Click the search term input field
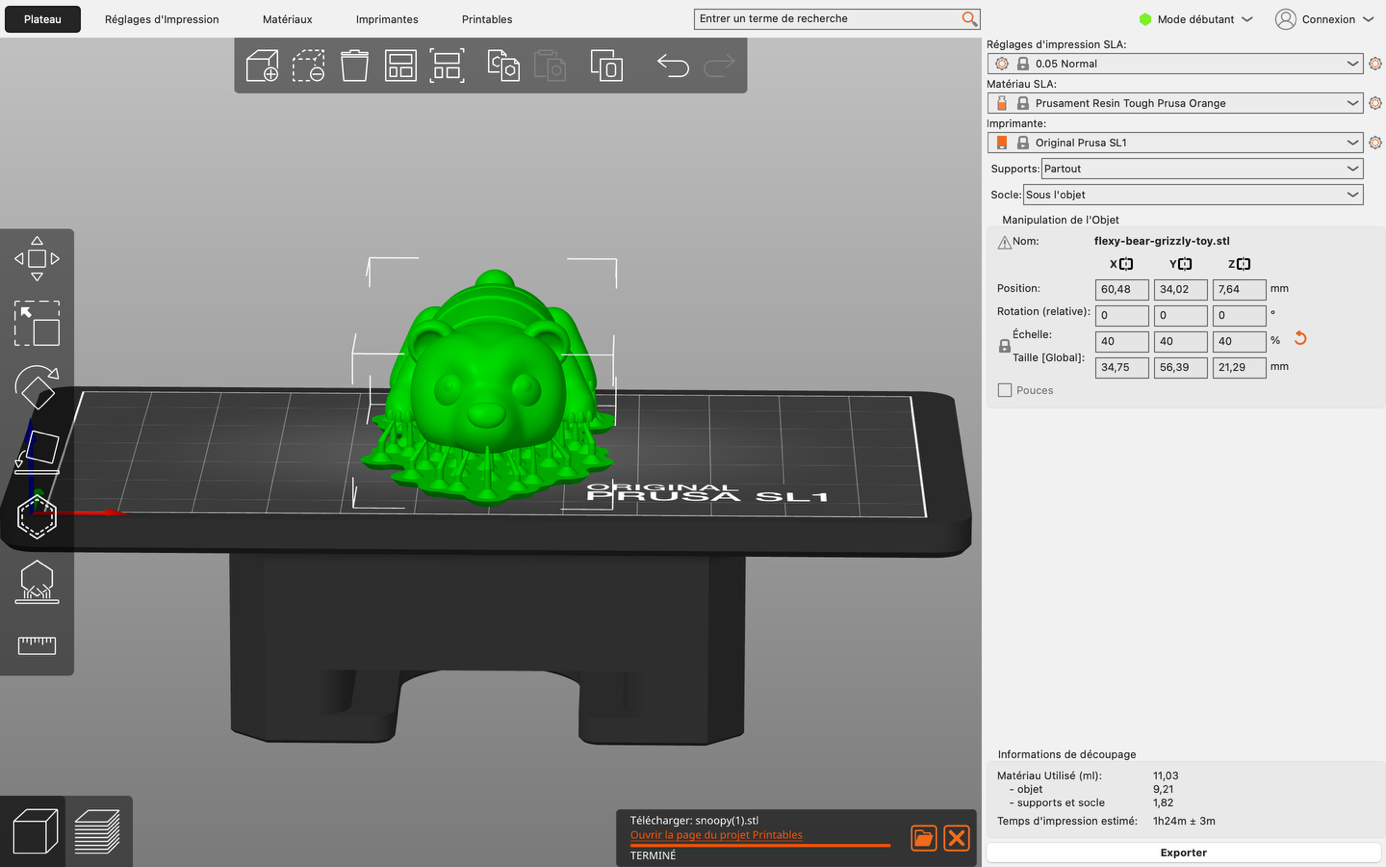The width and height of the screenshot is (1386, 867). [826, 19]
